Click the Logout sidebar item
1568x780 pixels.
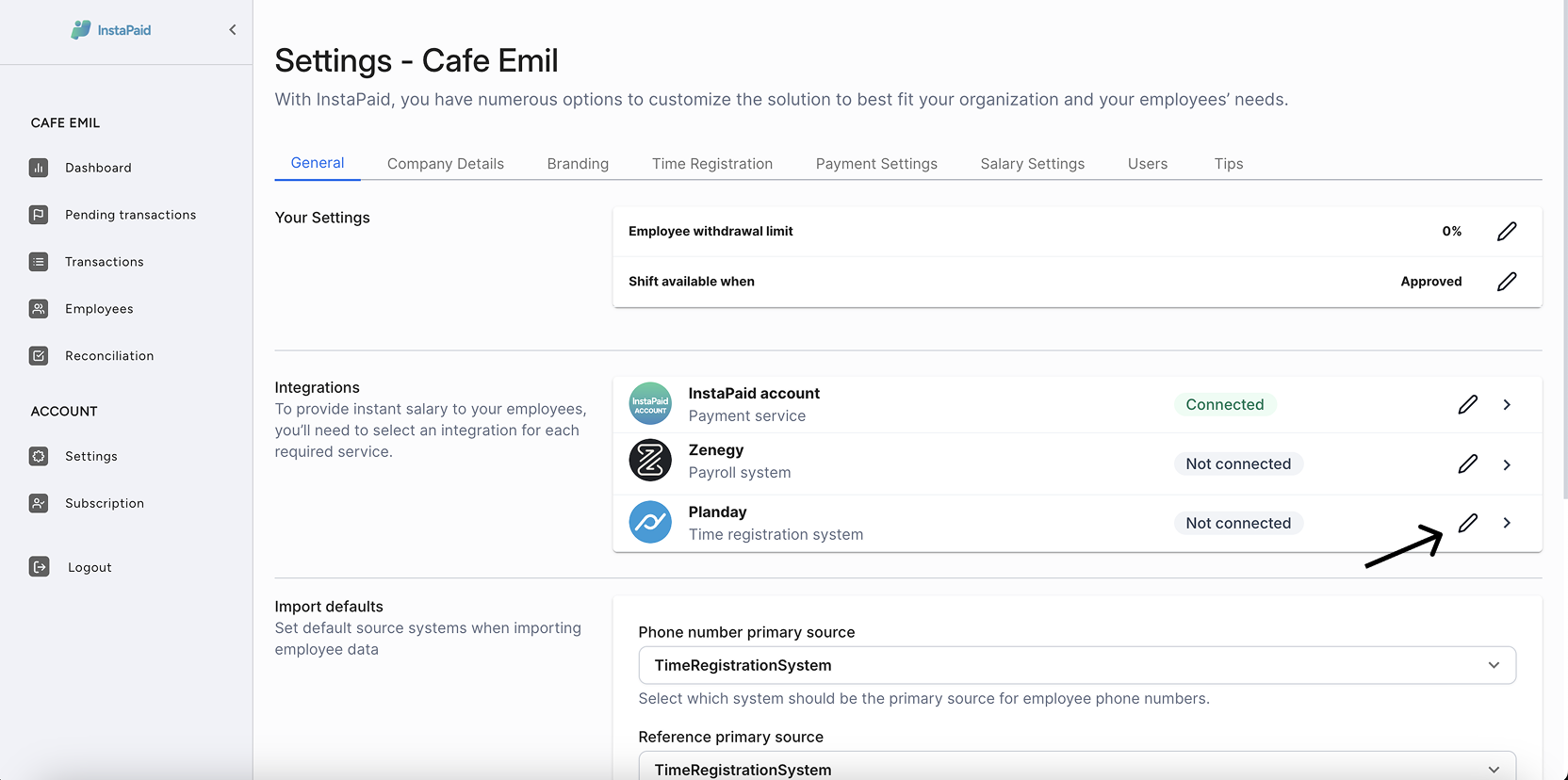(90, 567)
